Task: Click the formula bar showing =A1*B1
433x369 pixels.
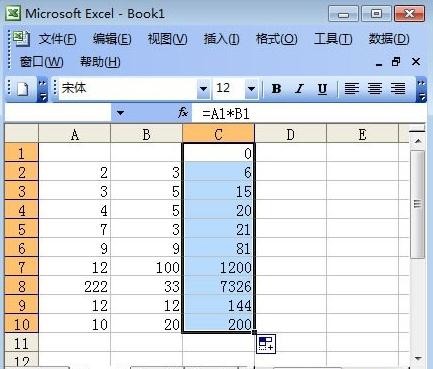Action: [308, 114]
